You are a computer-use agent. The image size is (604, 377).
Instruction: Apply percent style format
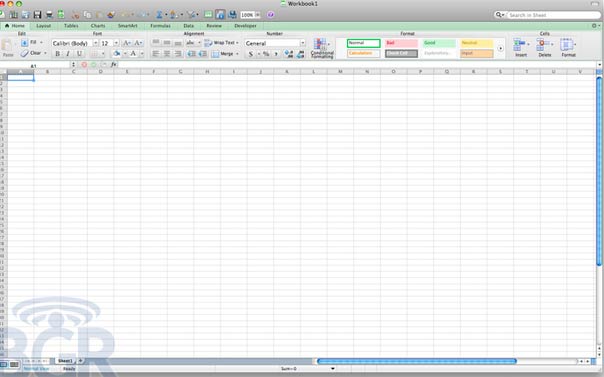point(266,54)
